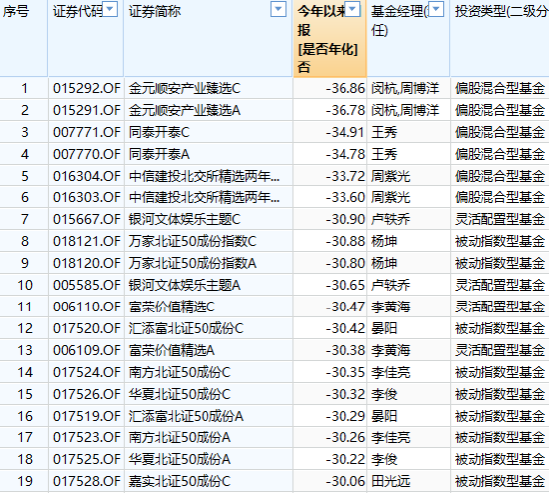
Task: Open filter dropdown for 基金经理 column
Action: (x=436, y=9)
